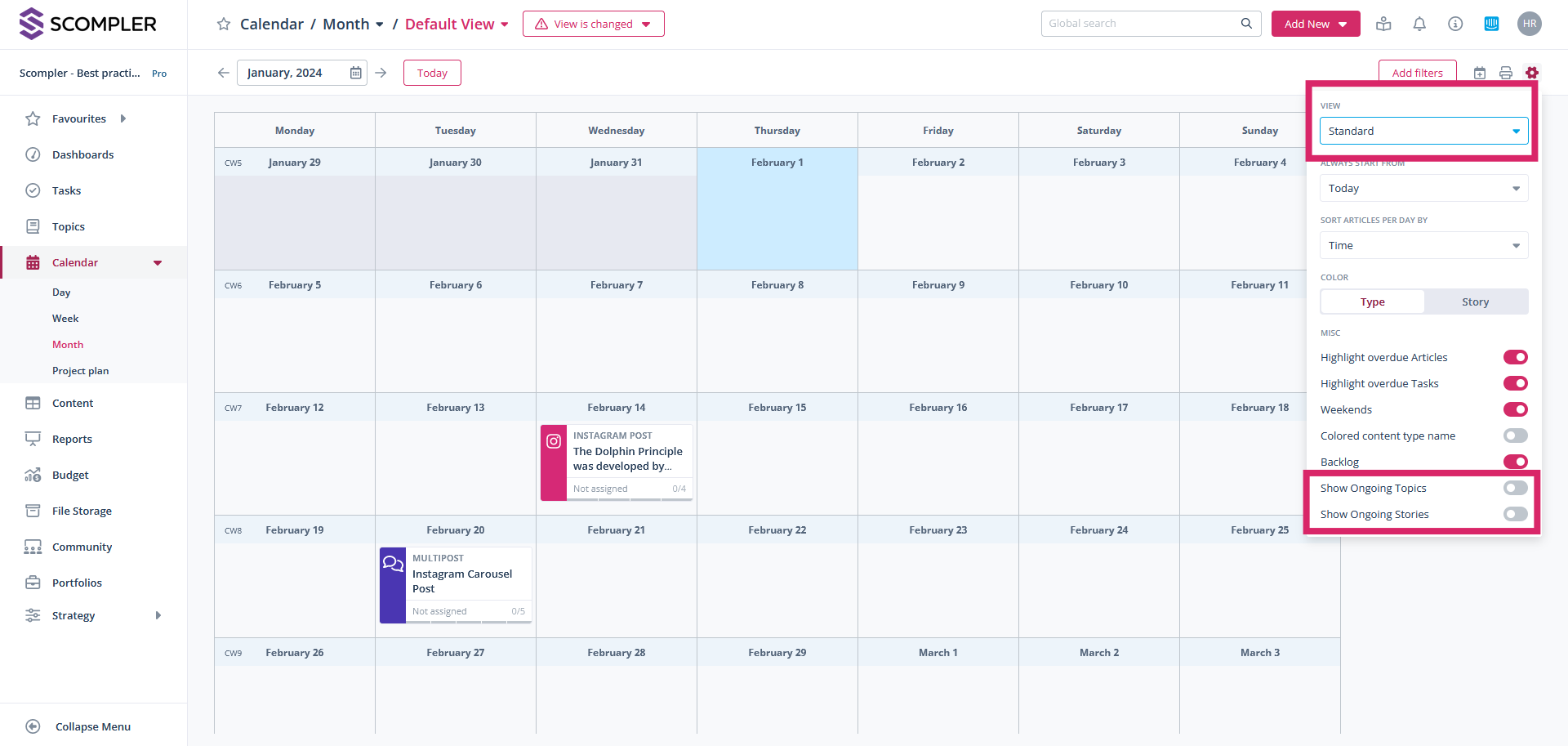Viewport: 1568px width, 746px height.
Task: Click the notification bell icon
Action: pyautogui.click(x=1419, y=24)
